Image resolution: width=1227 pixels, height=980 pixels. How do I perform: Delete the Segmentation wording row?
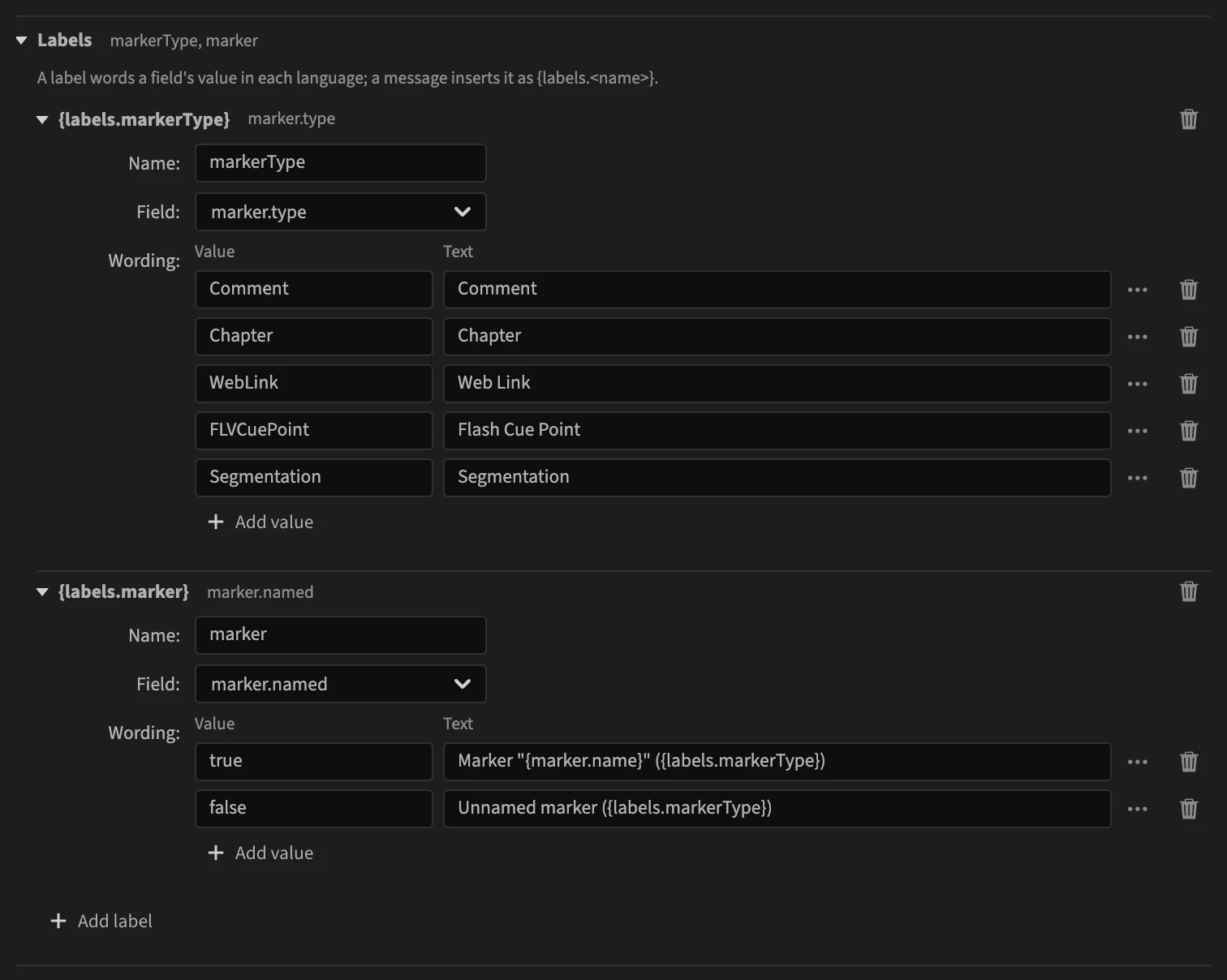pos(1188,478)
